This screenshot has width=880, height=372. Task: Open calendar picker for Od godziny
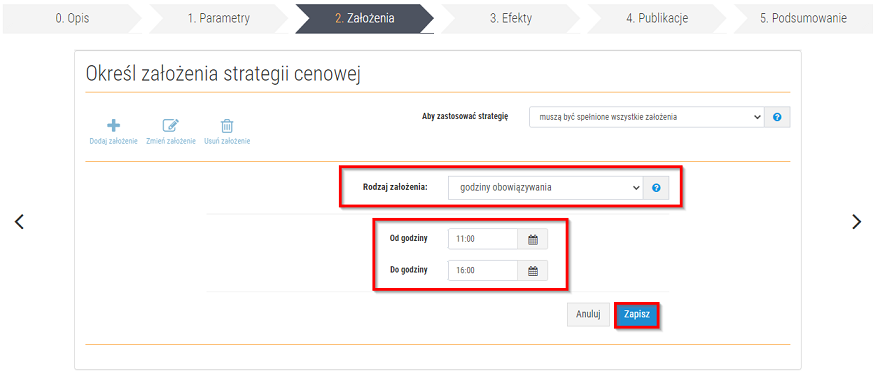[533, 239]
